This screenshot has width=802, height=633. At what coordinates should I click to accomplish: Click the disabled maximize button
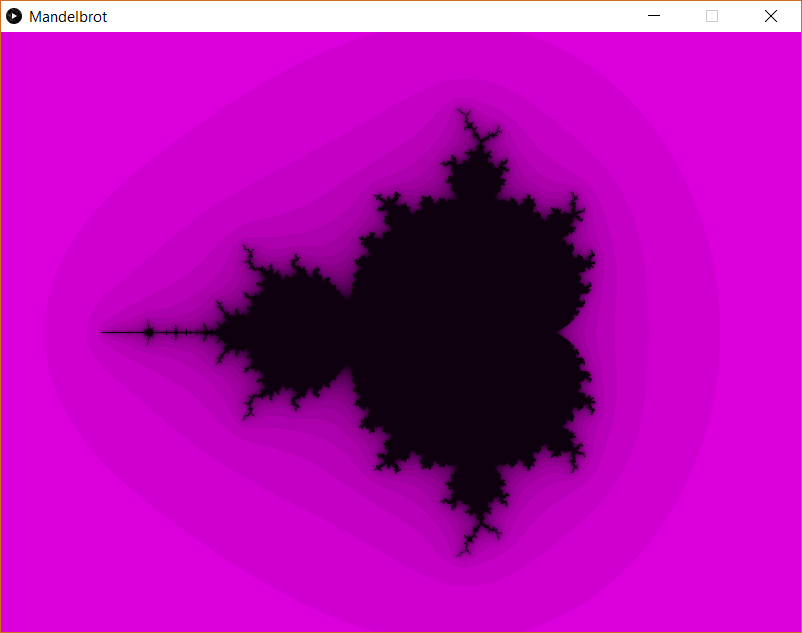click(712, 16)
